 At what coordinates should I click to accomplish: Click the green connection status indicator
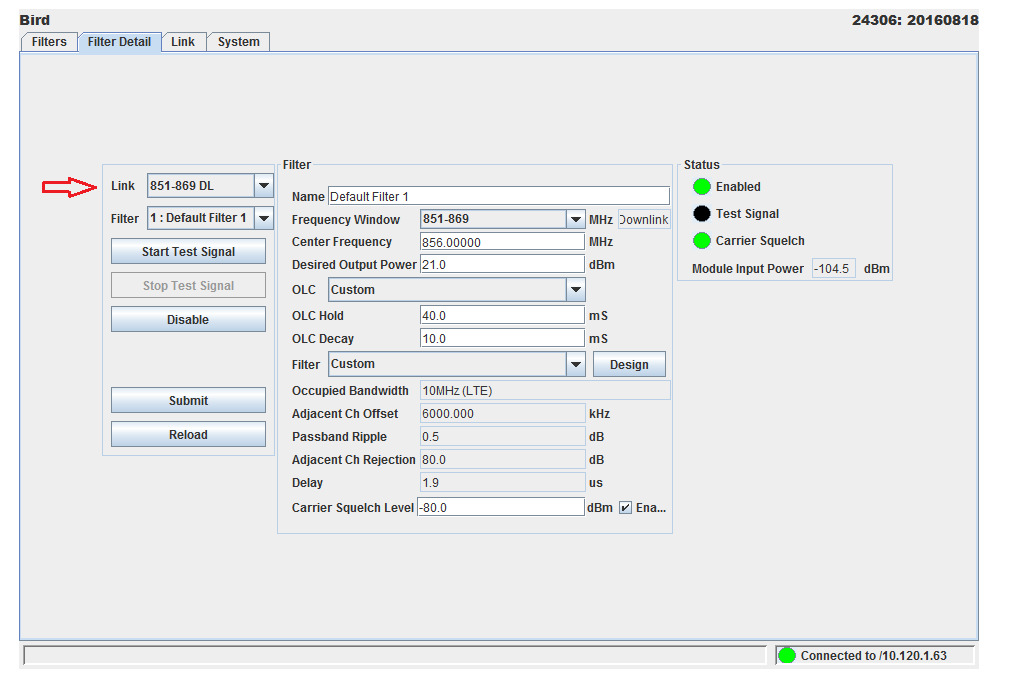pyautogui.click(x=787, y=655)
